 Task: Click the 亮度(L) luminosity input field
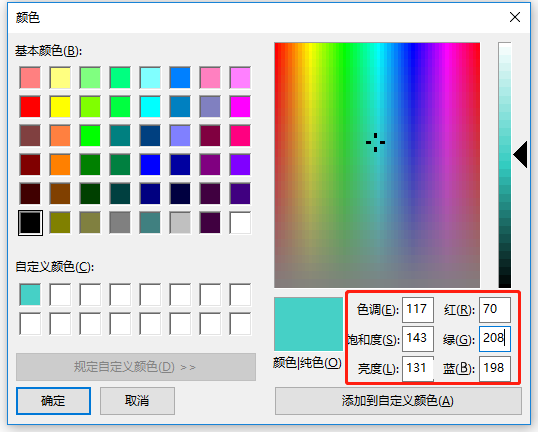pyautogui.click(x=418, y=369)
